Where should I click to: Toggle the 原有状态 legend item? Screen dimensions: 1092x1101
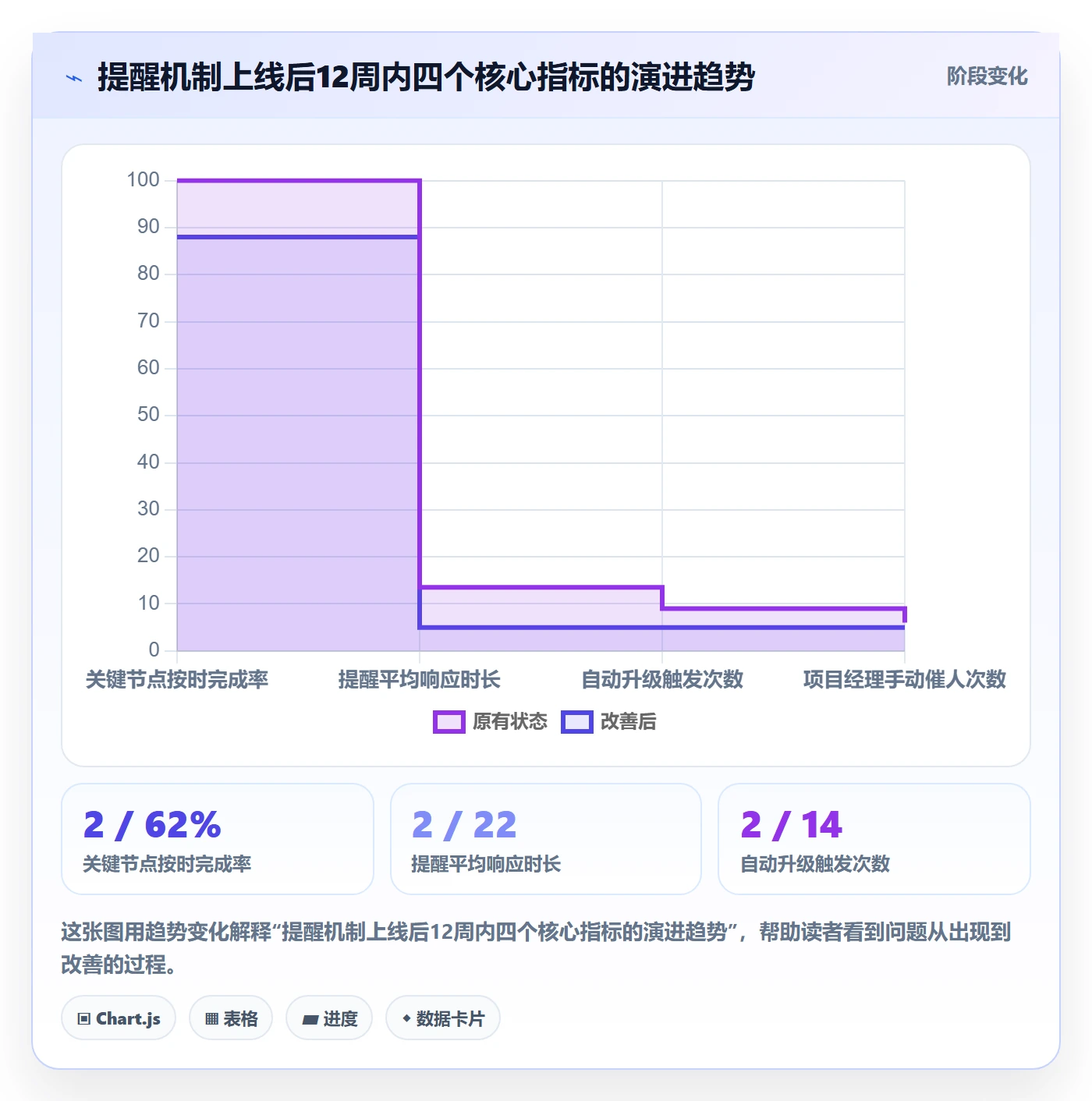pyautogui.click(x=491, y=722)
